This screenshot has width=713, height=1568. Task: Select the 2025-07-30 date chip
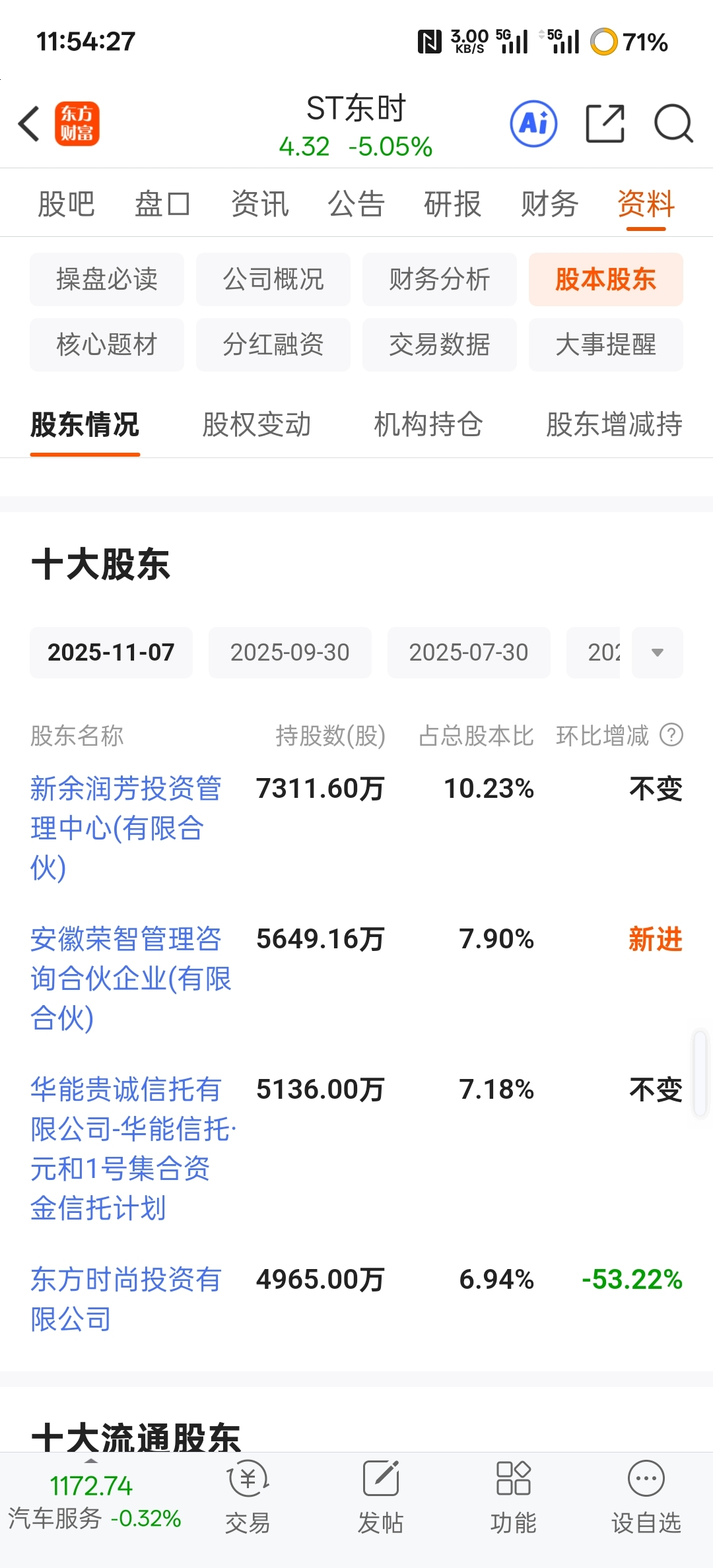pyautogui.click(x=469, y=653)
